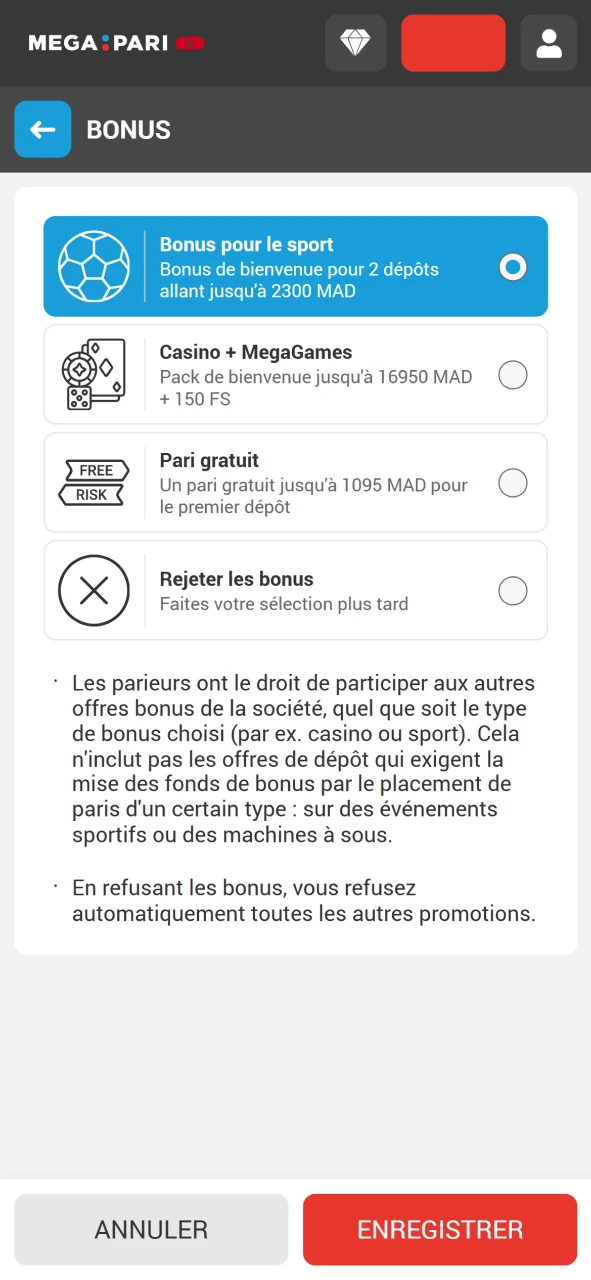Open the Bonus pour le sport card
The height and width of the screenshot is (1280, 591).
pos(295,266)
